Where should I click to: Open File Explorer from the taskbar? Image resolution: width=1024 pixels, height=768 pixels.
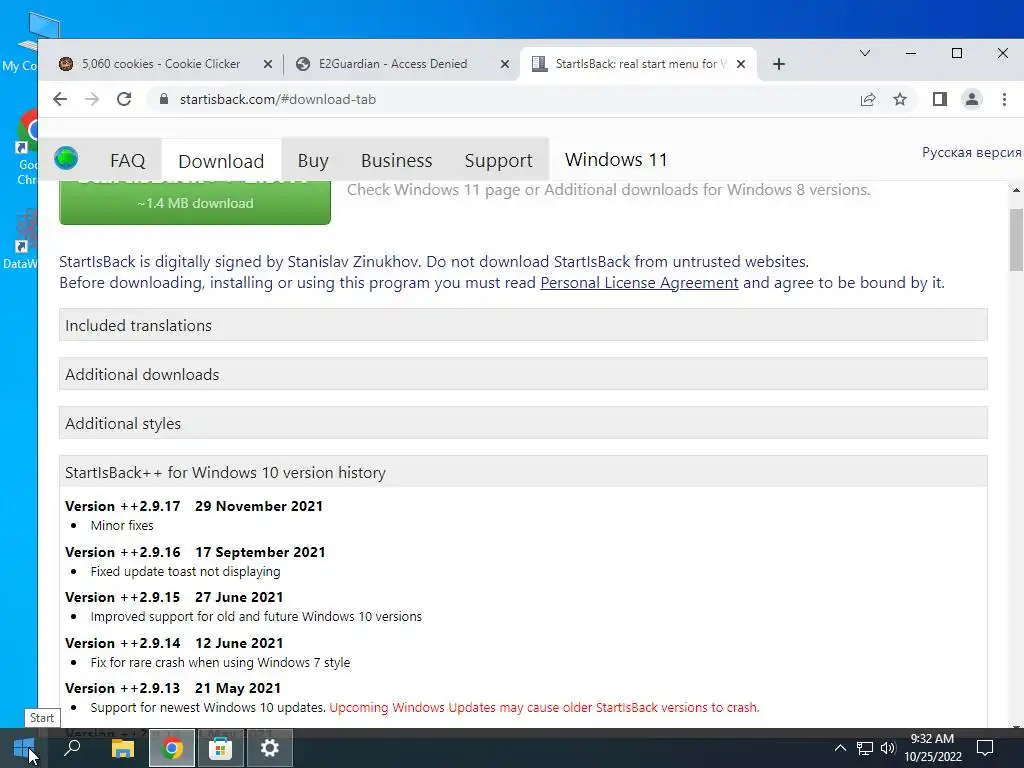coord(122,748)
